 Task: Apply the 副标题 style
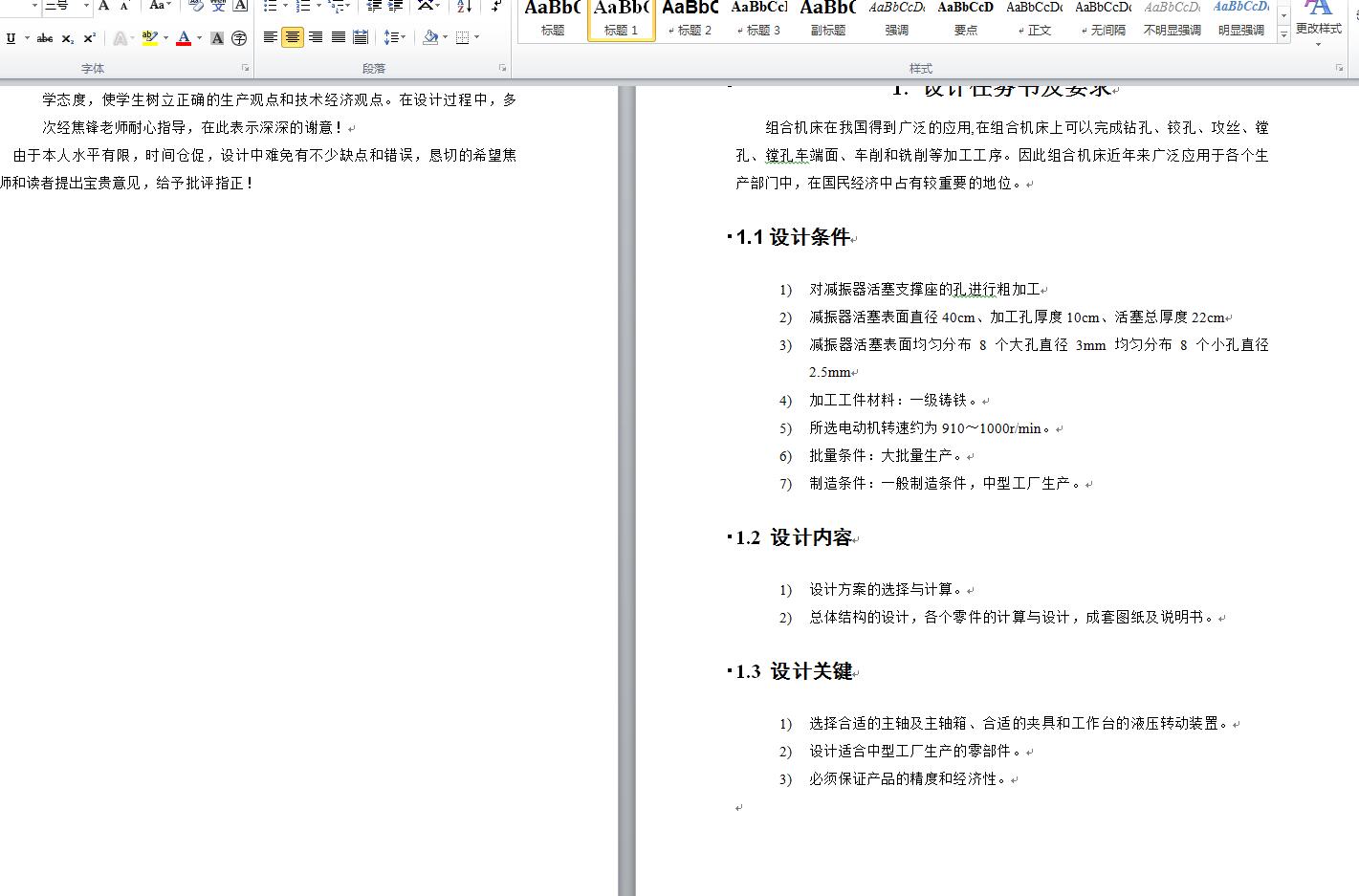pos(828,19)
